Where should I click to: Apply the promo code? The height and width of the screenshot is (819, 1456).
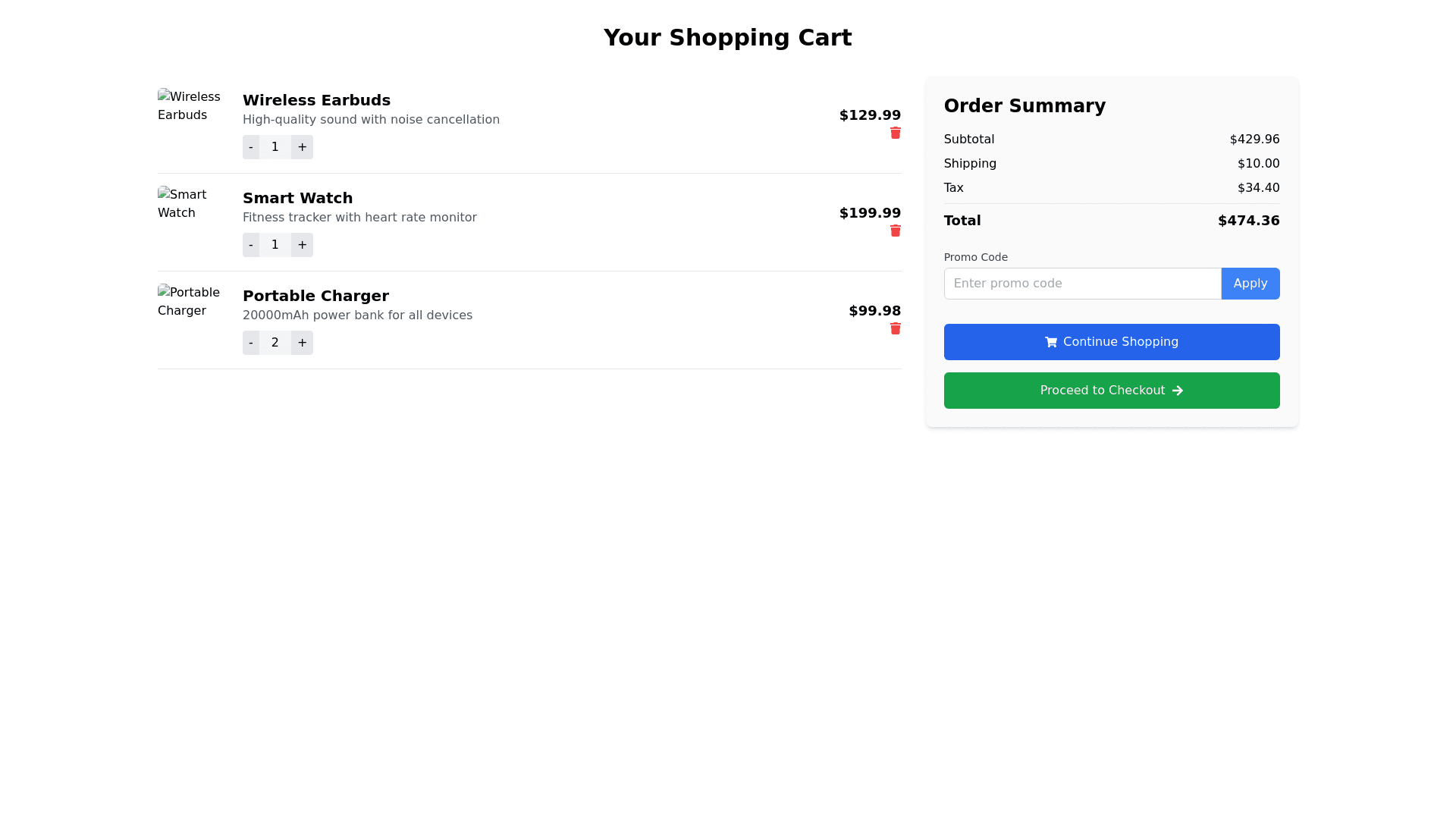[1250, 284]
